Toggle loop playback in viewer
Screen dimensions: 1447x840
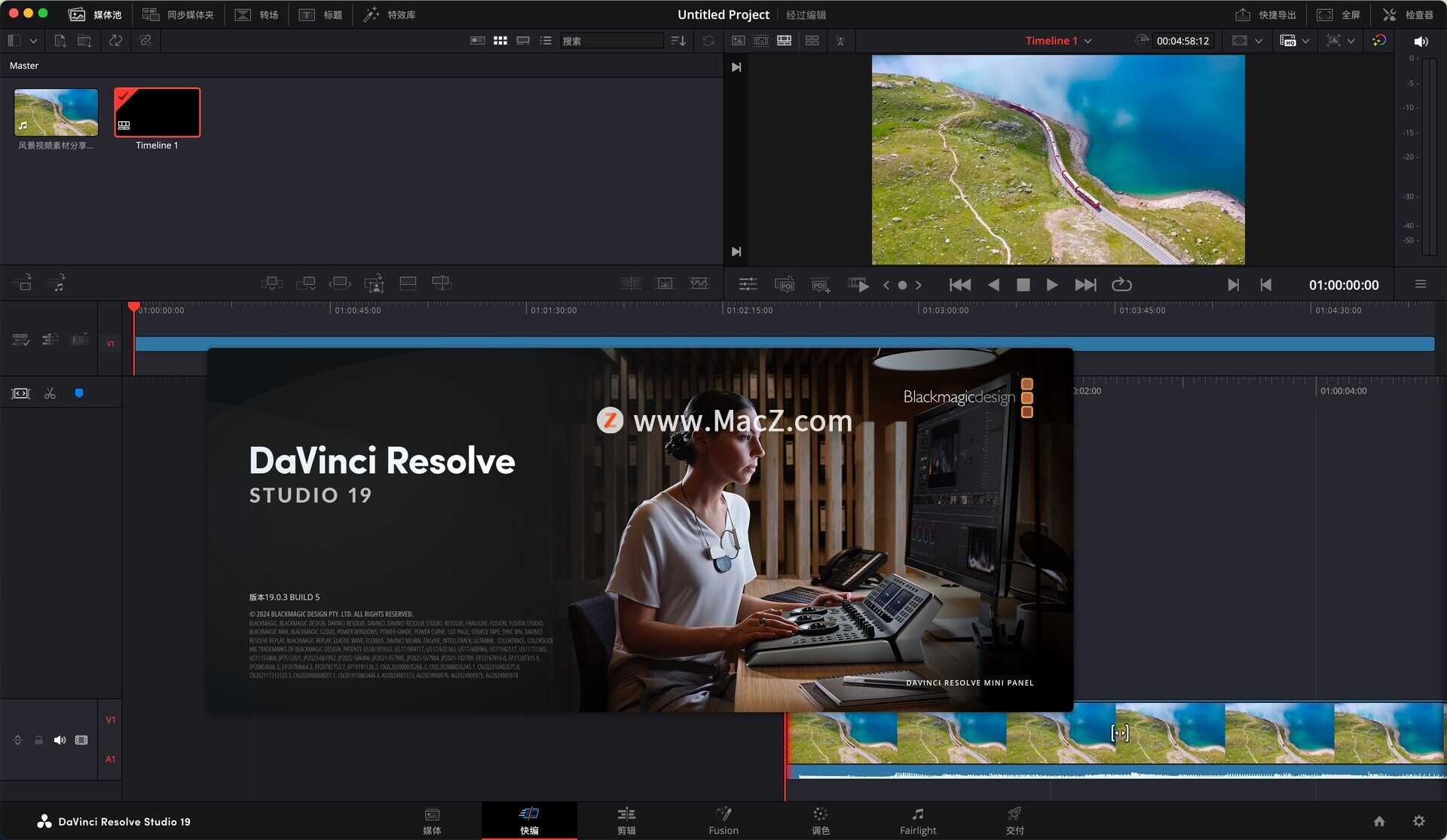tap(1121, 285)
